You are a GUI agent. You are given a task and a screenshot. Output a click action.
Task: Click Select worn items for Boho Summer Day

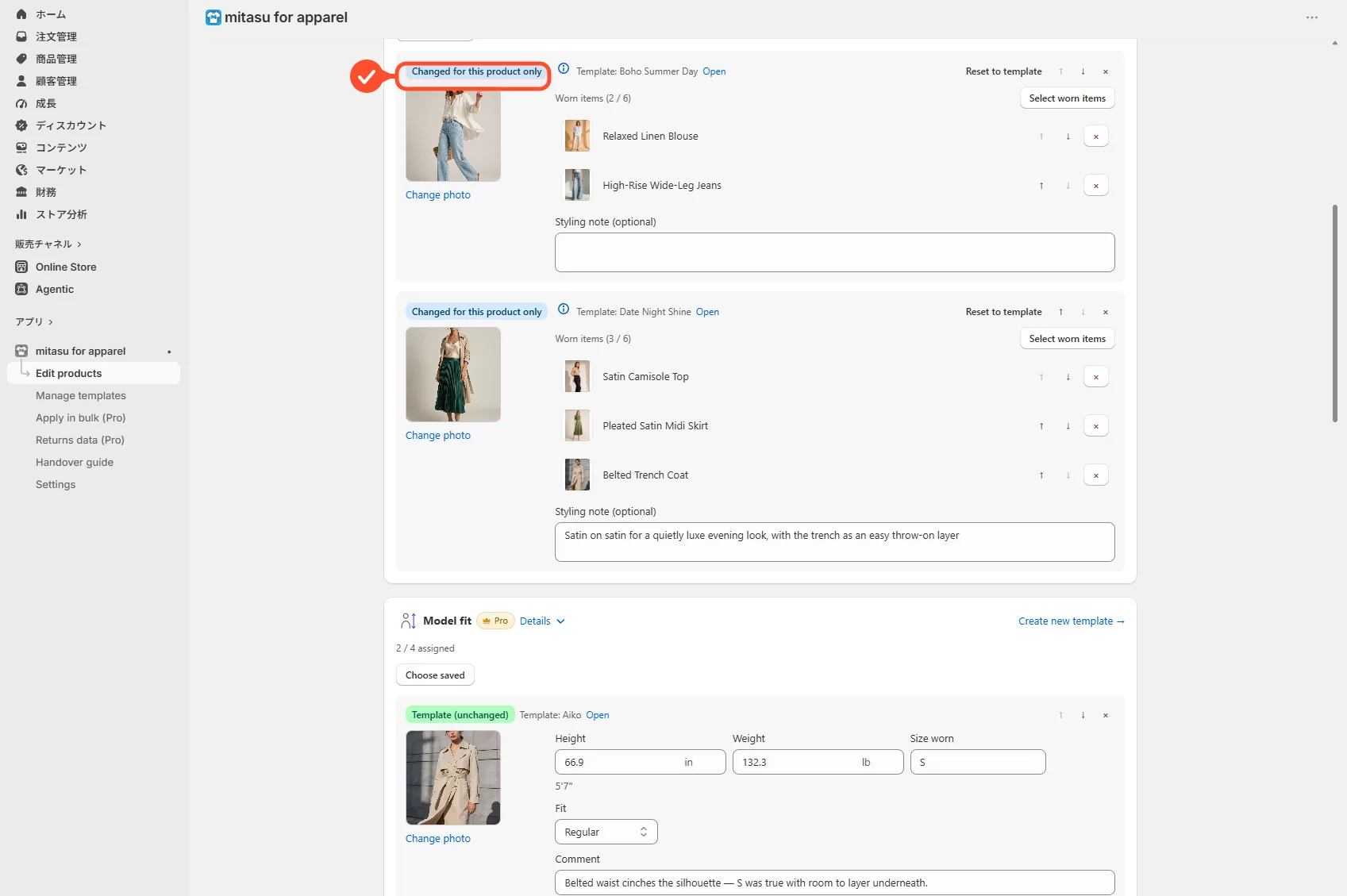coord(1068,98)
